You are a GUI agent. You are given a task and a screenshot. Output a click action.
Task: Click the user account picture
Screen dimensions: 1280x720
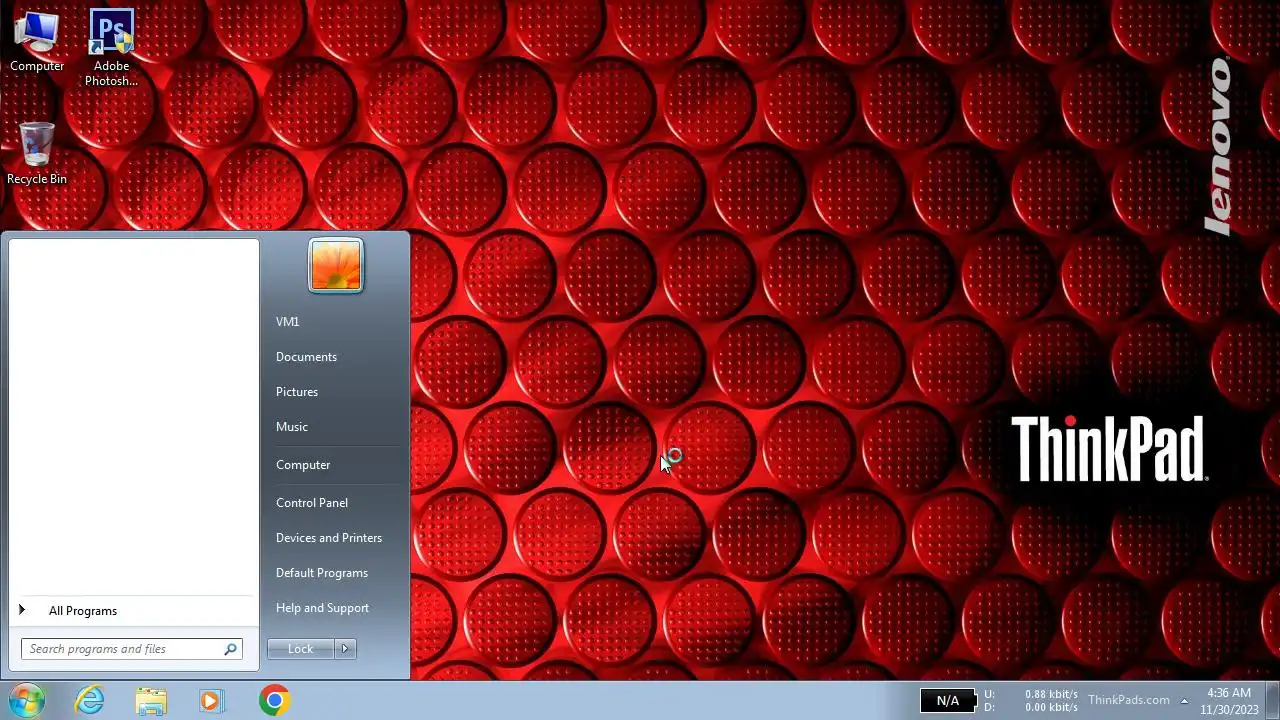(336, 265)
